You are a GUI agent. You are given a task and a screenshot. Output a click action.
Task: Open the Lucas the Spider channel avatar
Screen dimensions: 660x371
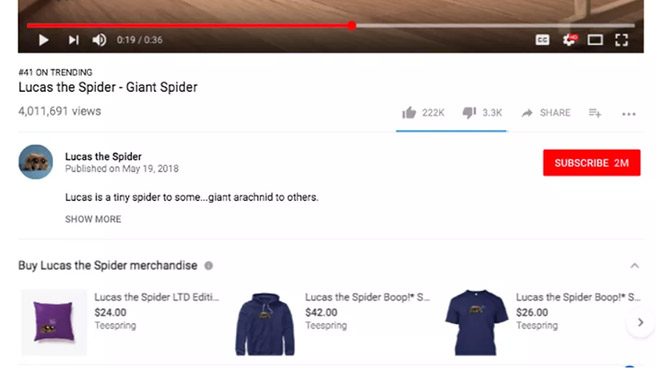click(36, 162)
